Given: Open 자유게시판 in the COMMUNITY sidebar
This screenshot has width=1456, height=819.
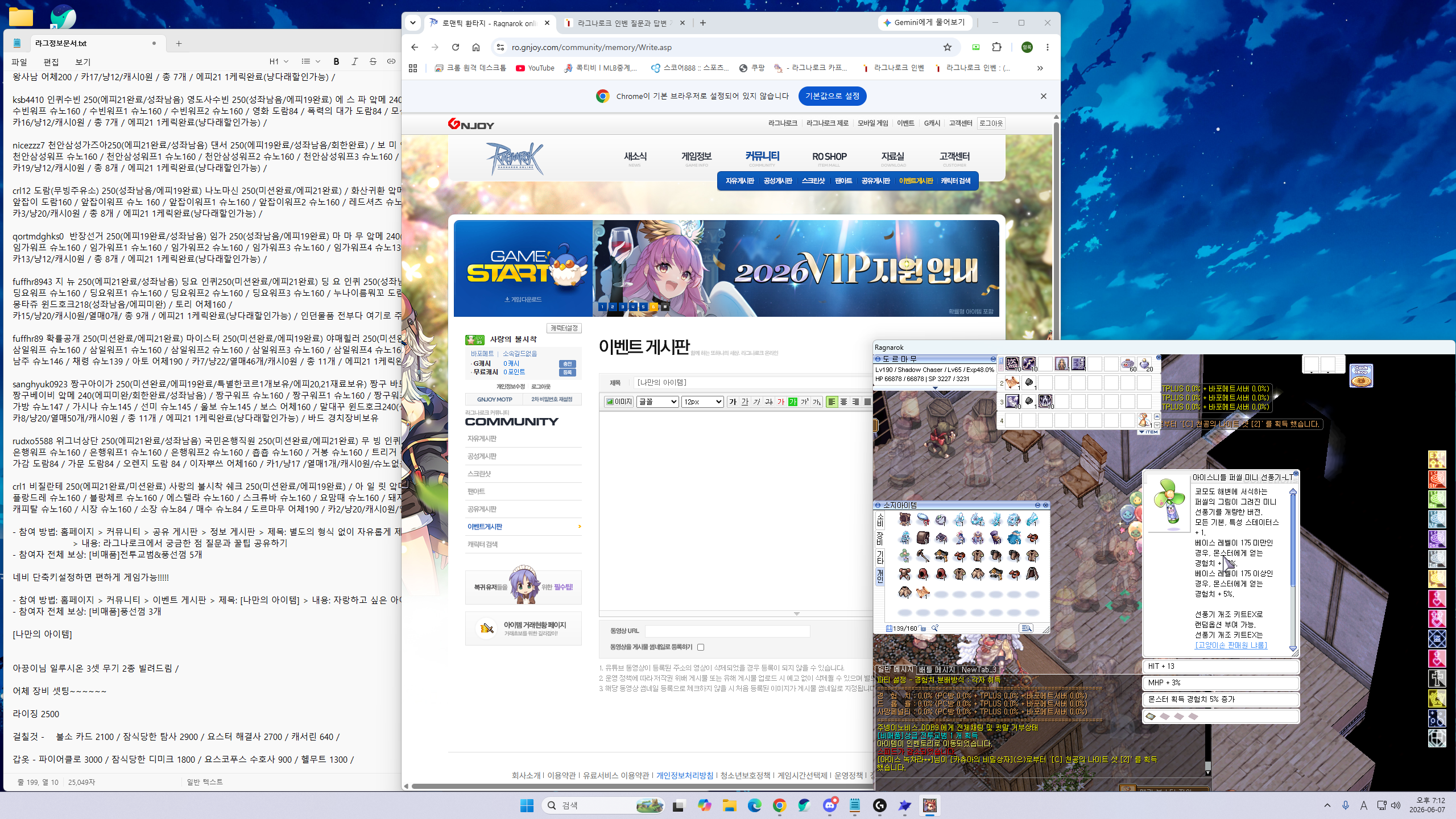Looking at the screenshot, I should 482,439.
